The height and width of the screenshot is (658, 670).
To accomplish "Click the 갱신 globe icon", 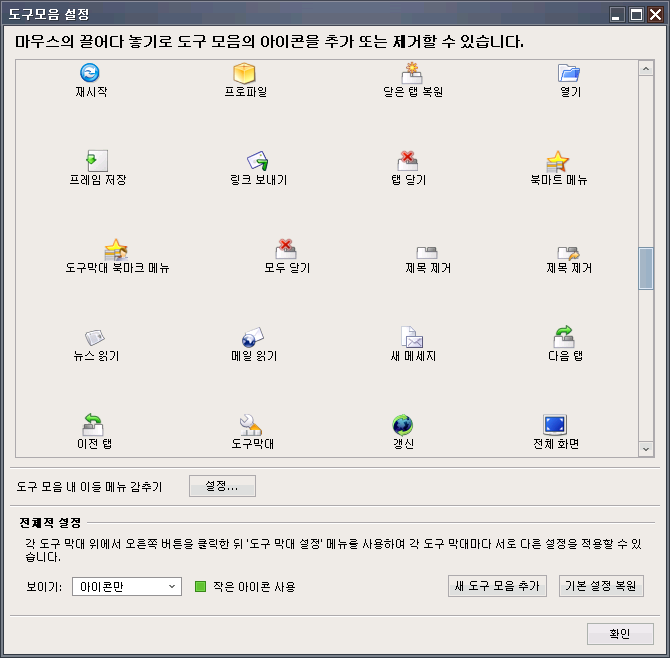I will click(x=403, y=425).
